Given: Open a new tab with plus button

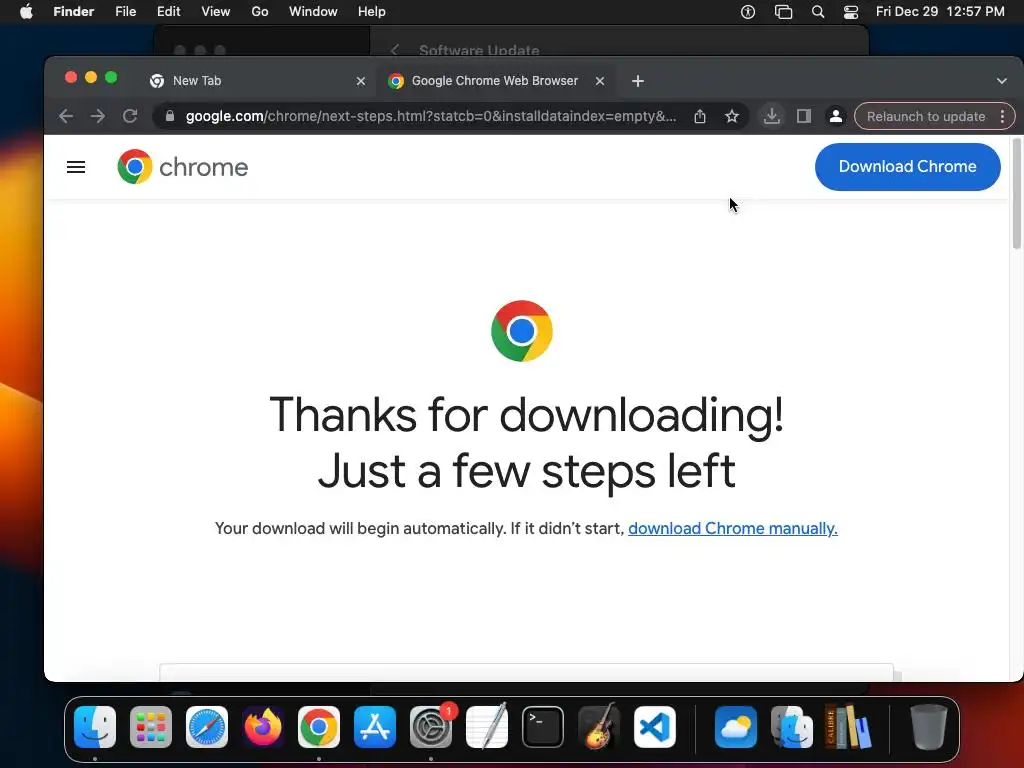Looking at the screenshot, I should tap(638, 81).
